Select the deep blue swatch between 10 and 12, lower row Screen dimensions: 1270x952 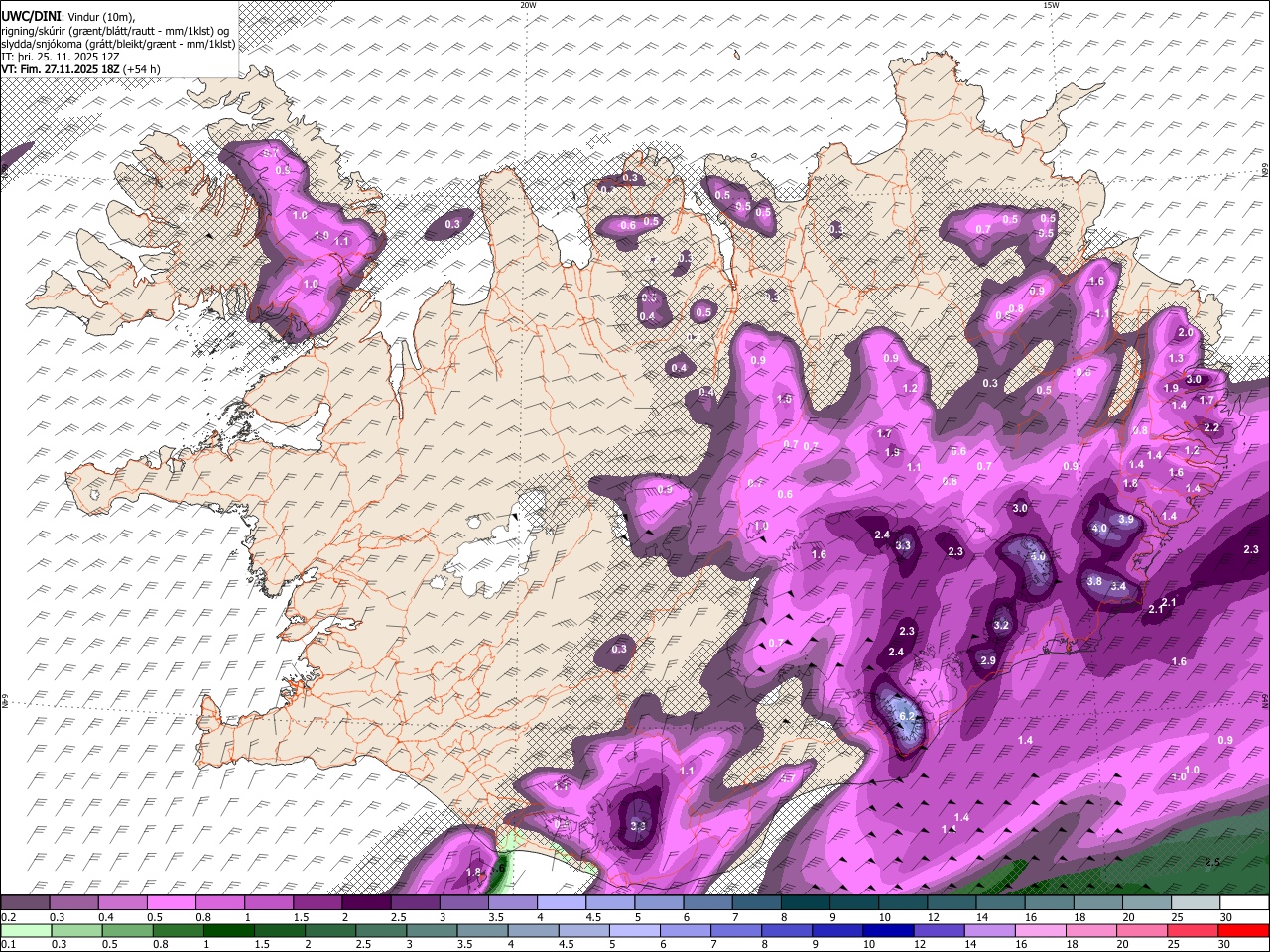(x=886, y=931)
